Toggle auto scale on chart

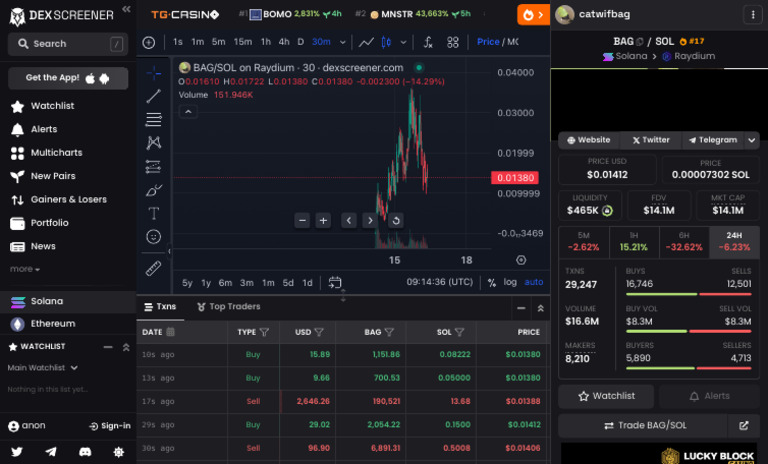(x=533, y=282)
